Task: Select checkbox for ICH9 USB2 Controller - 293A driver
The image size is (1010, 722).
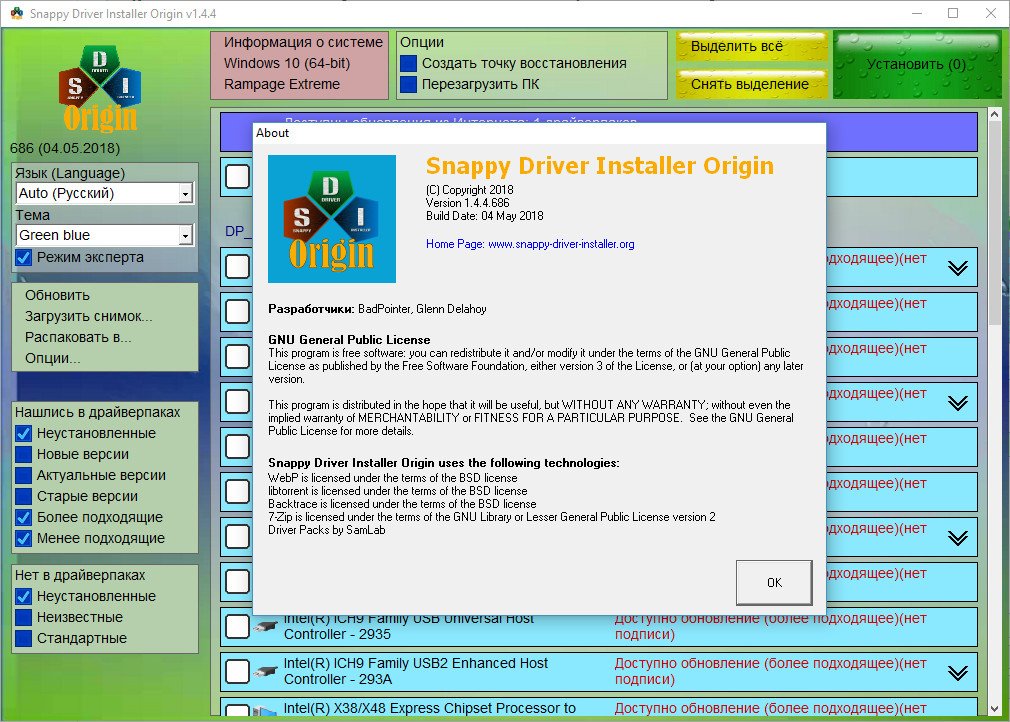Action: pos(238,671)
